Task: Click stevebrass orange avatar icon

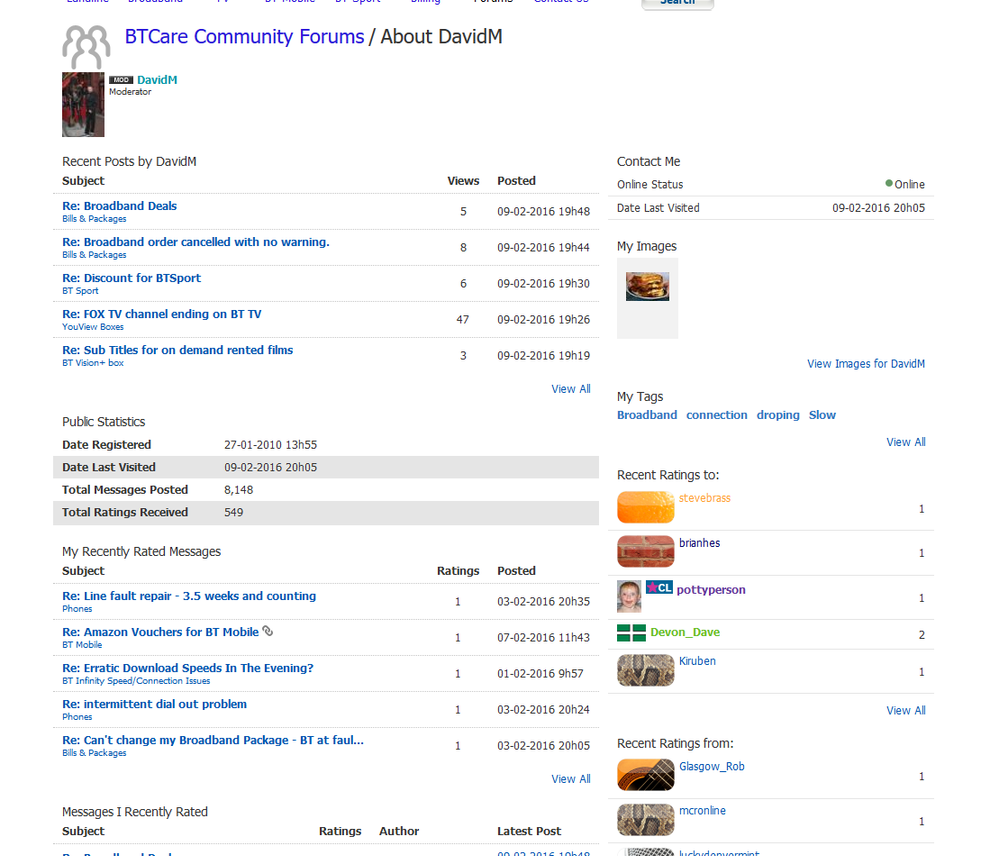Action: (x=645, y=507)
